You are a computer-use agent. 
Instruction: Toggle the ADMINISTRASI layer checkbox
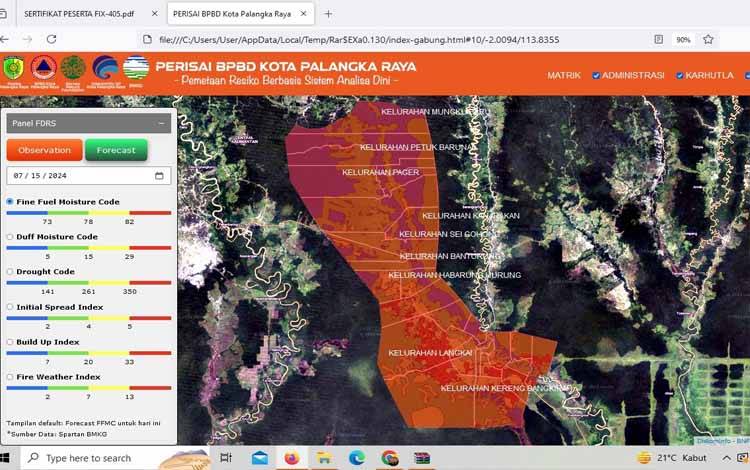click(x=596, y=76)
